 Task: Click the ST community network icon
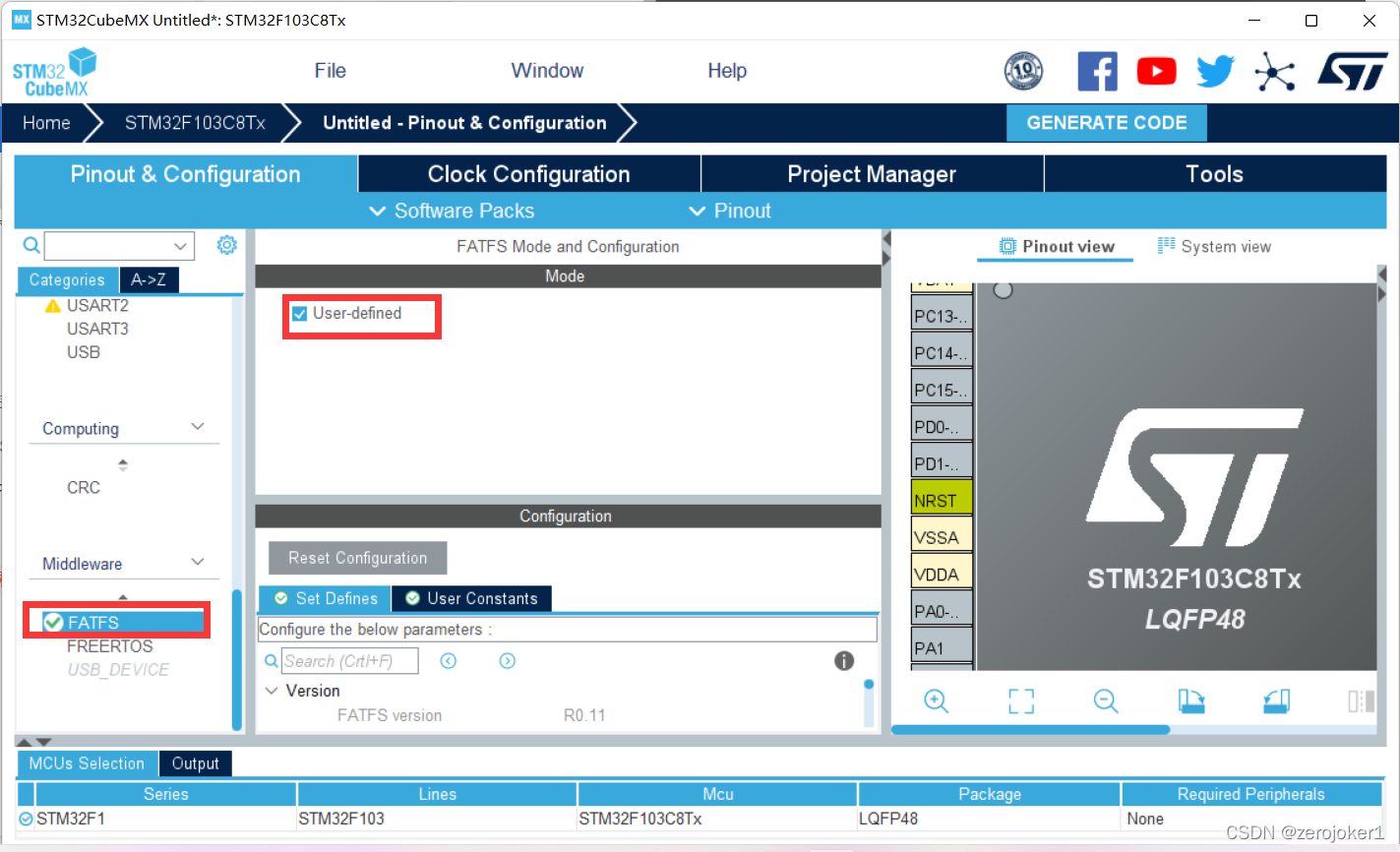1275,71
